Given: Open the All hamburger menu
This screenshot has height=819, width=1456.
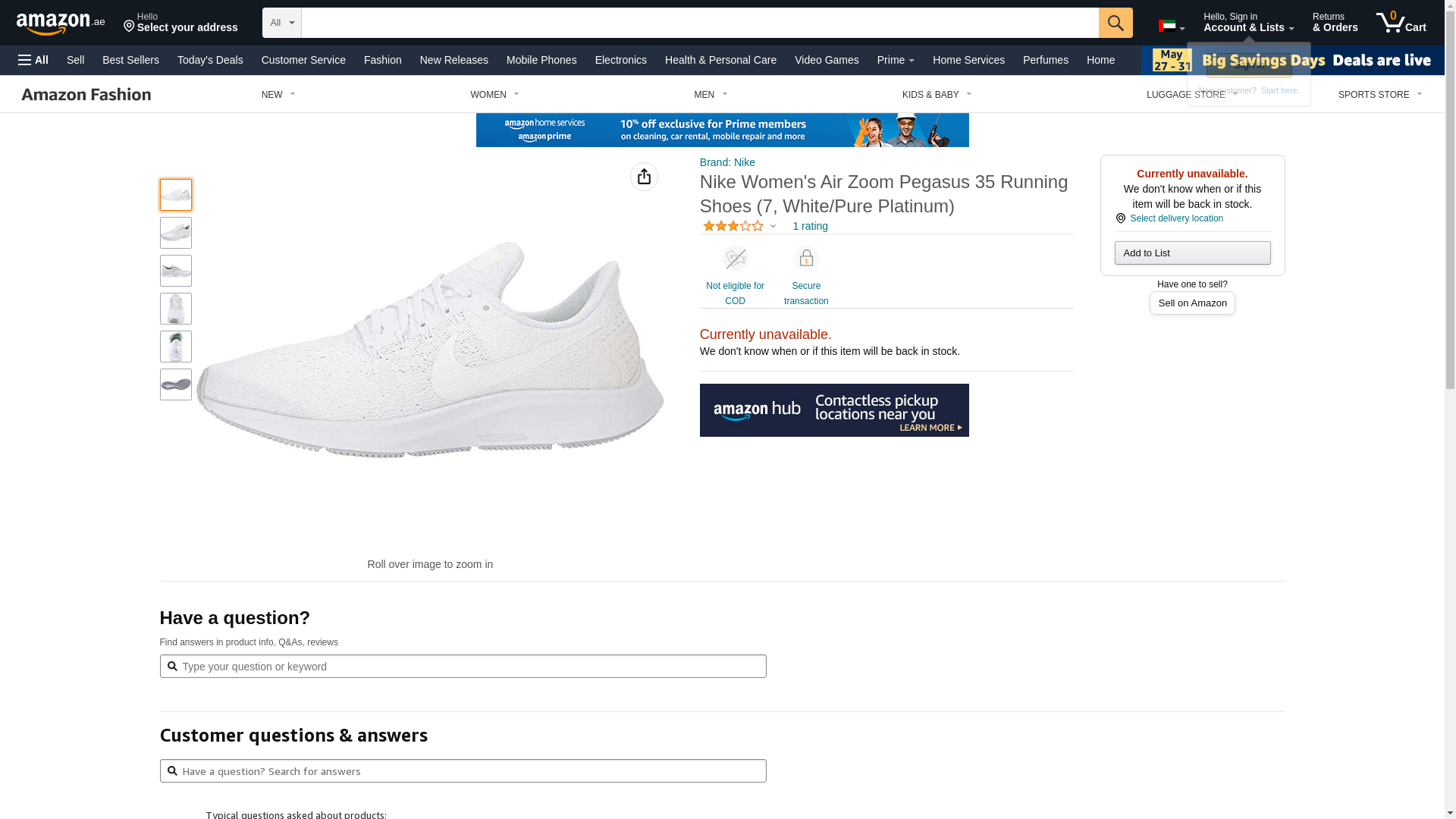Looking at the screenshot, I should pyautogui.click(x=33, y=60).
